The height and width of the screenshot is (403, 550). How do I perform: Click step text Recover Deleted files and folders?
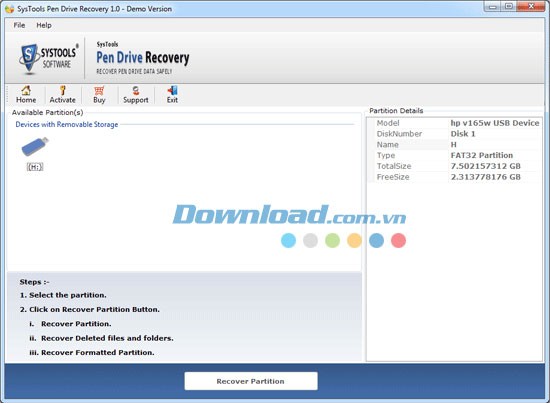click(x=107, y=338)
